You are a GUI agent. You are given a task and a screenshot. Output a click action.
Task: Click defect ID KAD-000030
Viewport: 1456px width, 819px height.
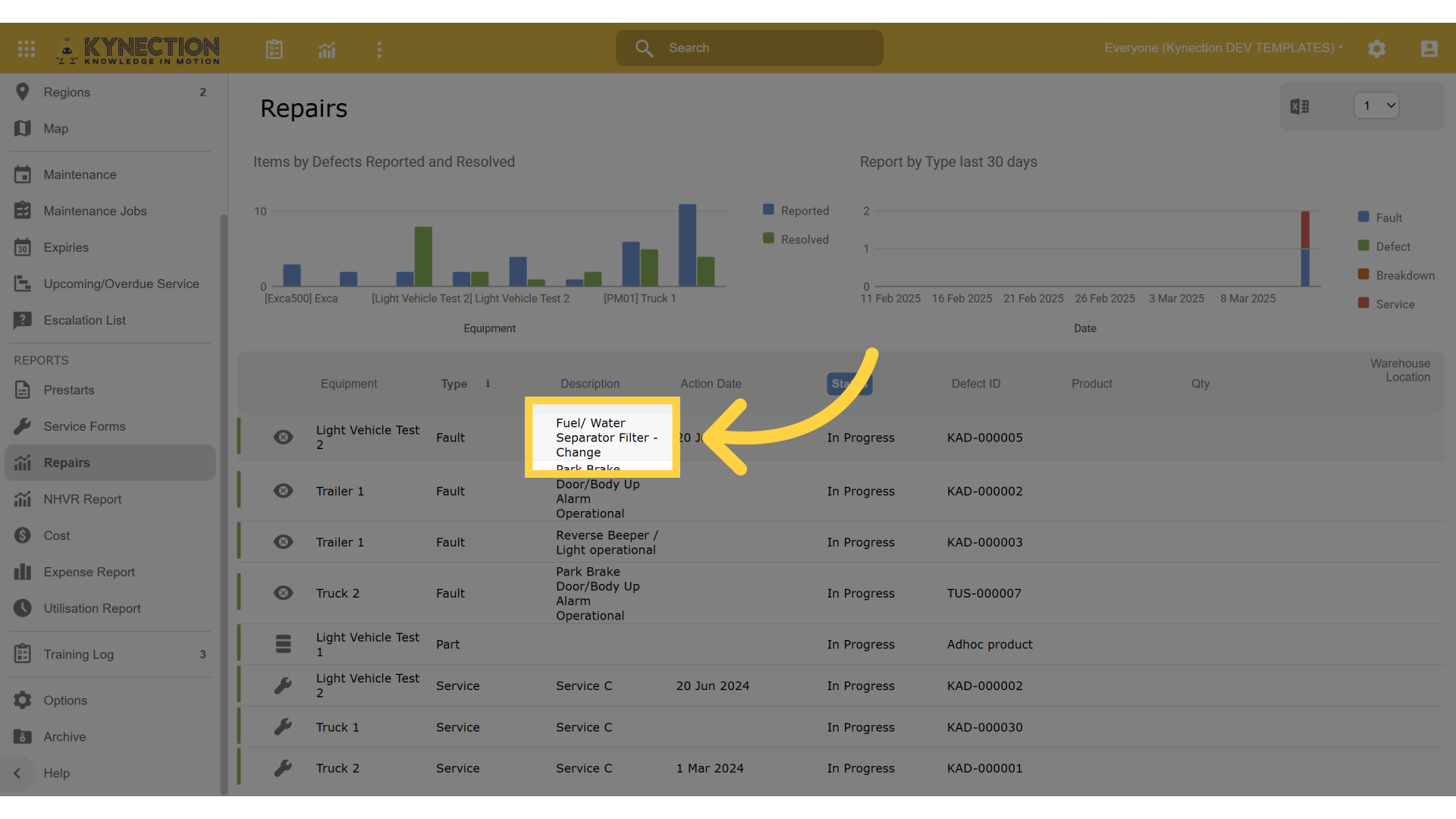tap(985, 727)
